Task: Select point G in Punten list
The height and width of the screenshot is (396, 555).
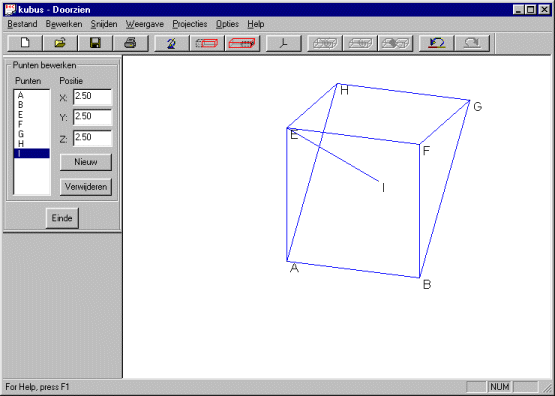Action: pyautogui.click(x=32, y=134)
